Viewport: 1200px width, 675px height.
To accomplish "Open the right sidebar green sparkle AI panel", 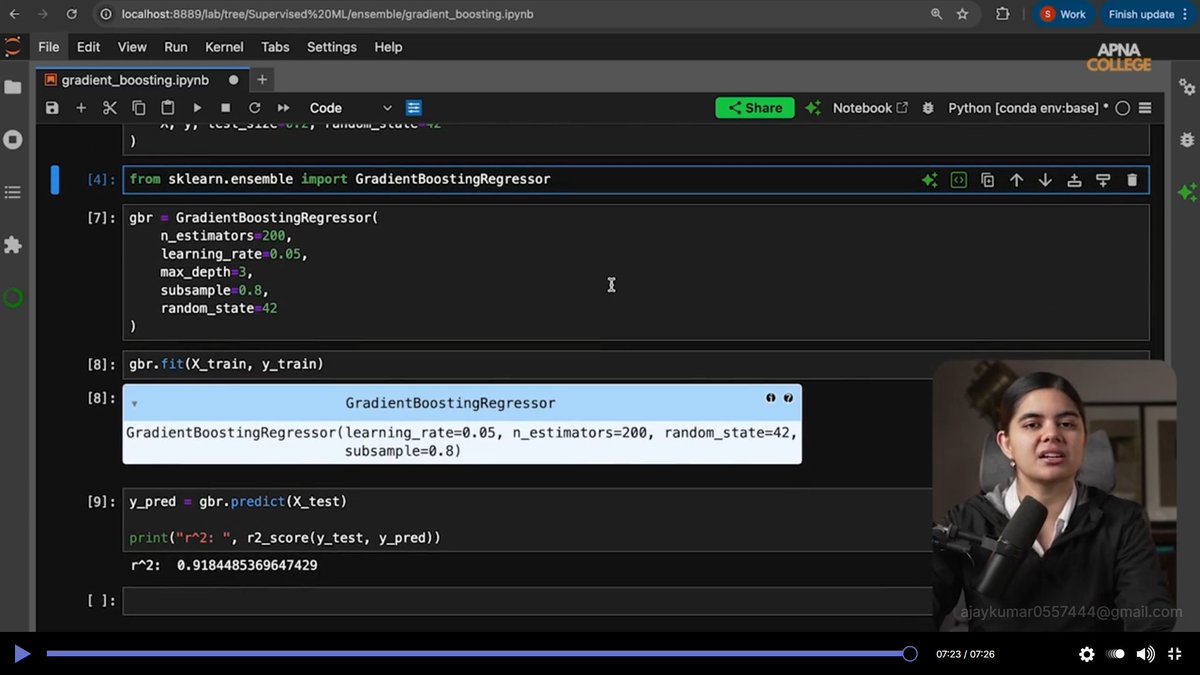I will tap(1187, 192).
